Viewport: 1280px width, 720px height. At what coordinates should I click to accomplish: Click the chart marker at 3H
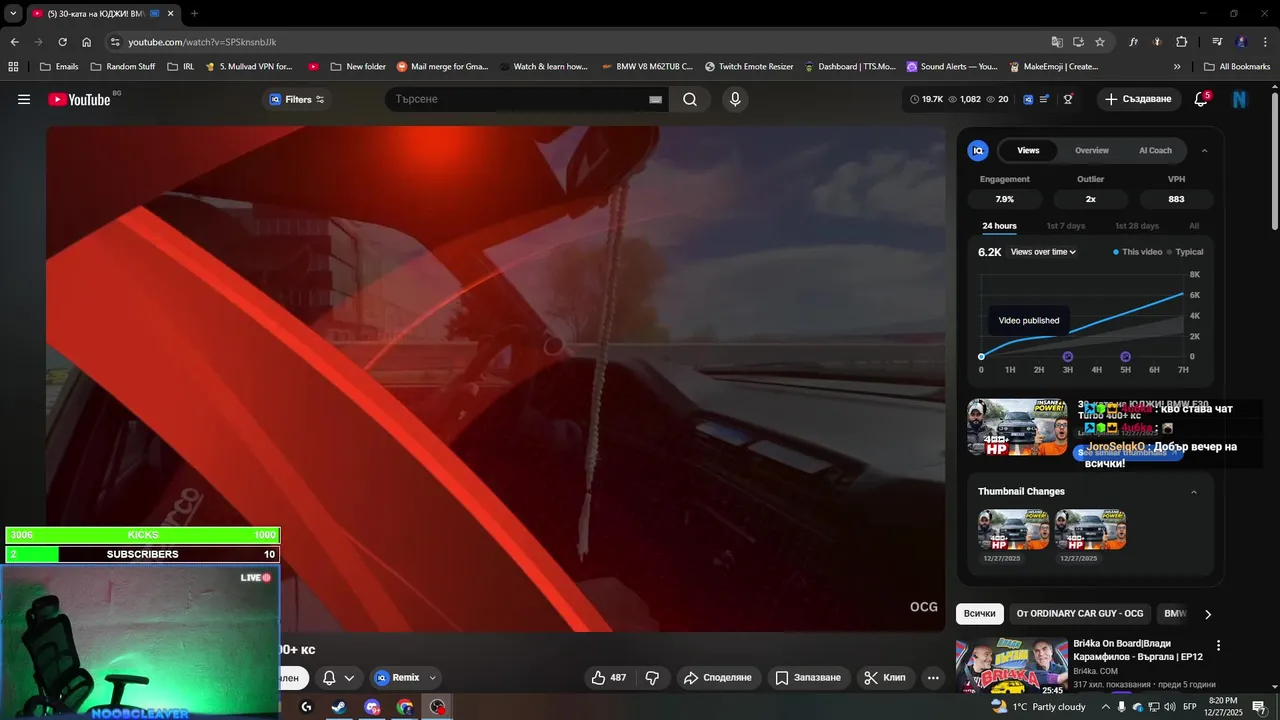pyautogui.click(x=1068, y=356)
